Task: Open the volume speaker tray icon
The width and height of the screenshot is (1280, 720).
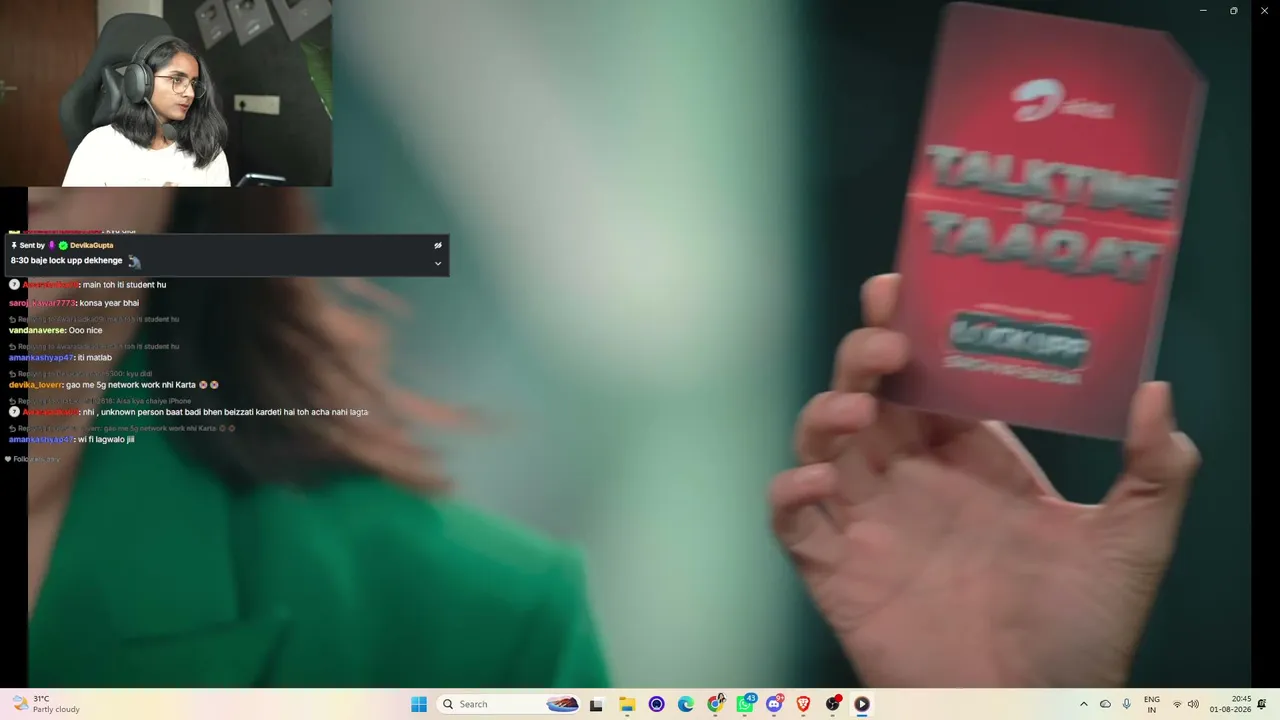Action: tap(1193, 704)
